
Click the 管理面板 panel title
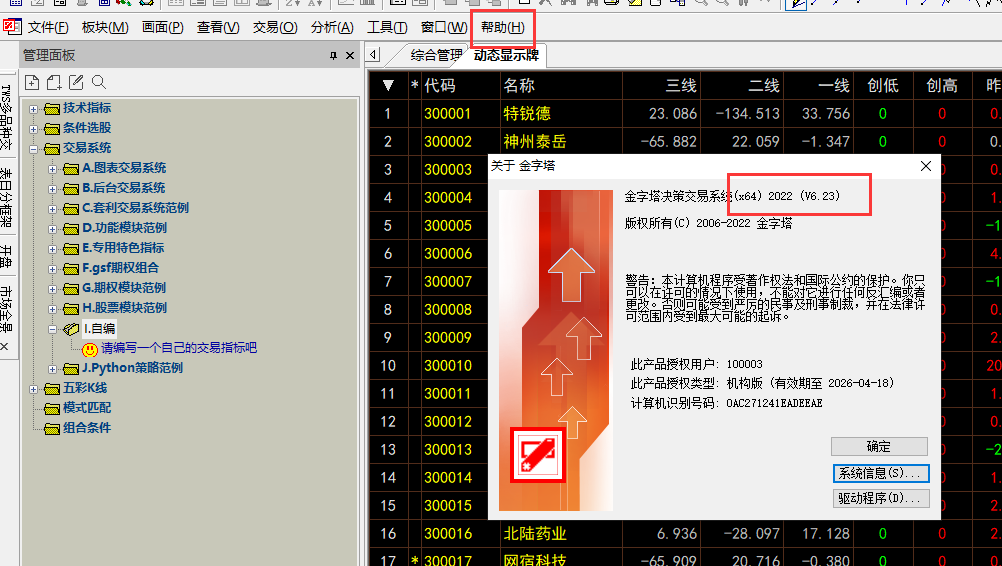click(49, 56)
